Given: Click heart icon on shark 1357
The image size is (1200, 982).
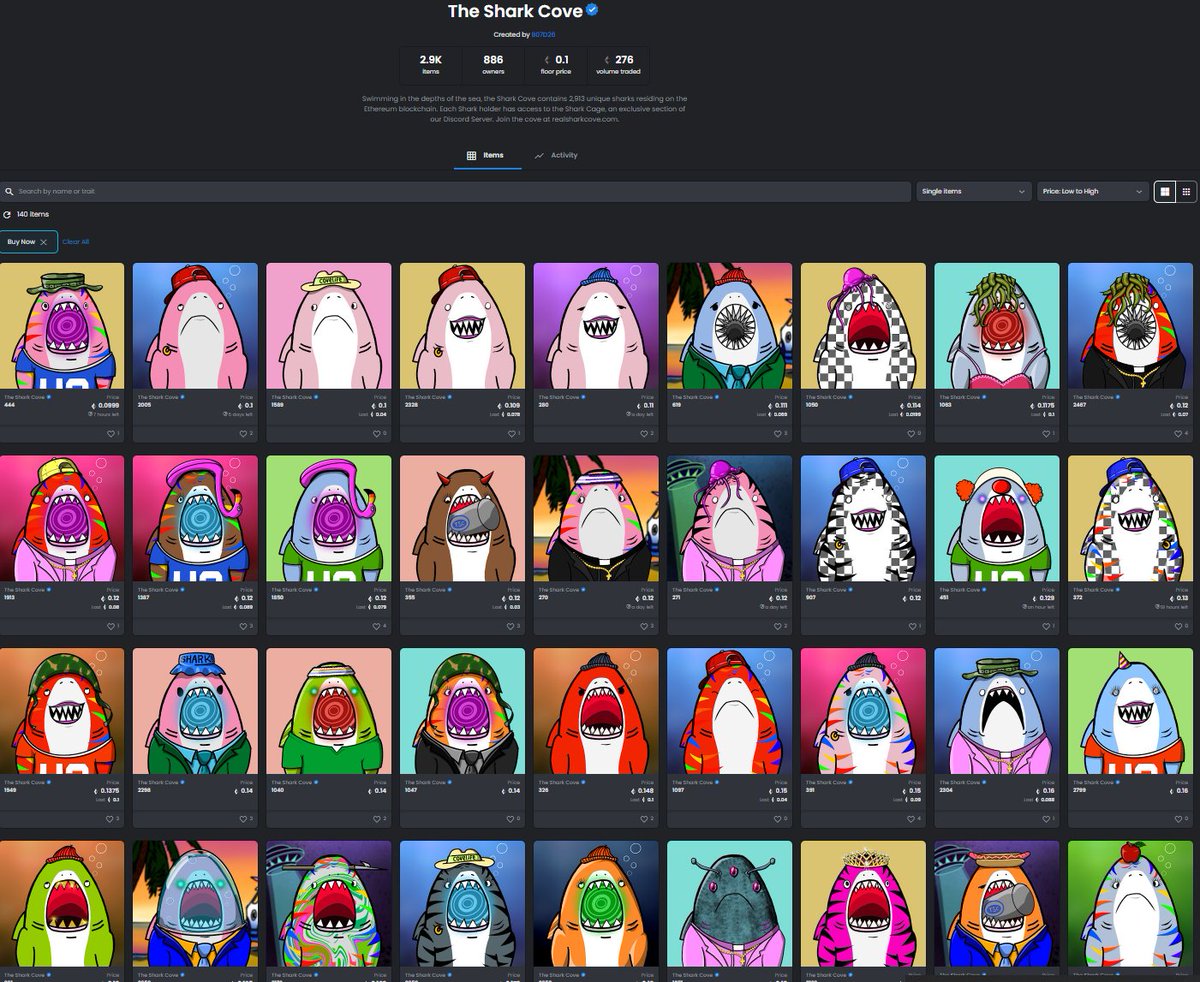Looking at the screenshot, I should click(x=241, y=626).
